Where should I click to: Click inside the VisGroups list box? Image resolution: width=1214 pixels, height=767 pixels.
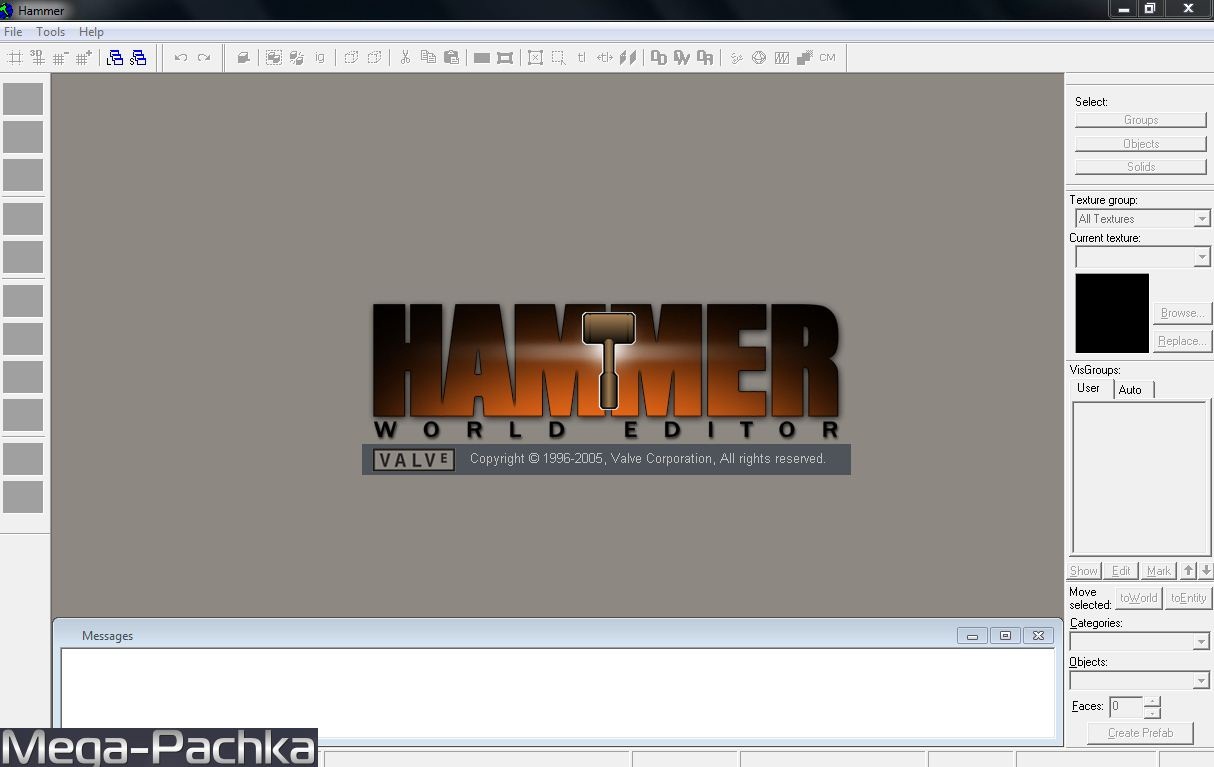pyautogui.click(x=1139, y=477)
